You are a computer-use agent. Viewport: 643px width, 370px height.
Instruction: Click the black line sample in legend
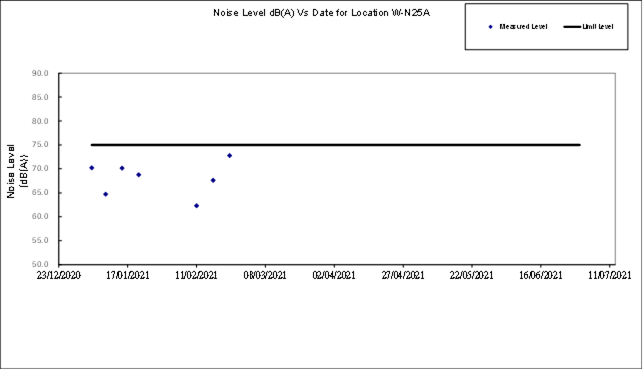[x=572, y=27]
